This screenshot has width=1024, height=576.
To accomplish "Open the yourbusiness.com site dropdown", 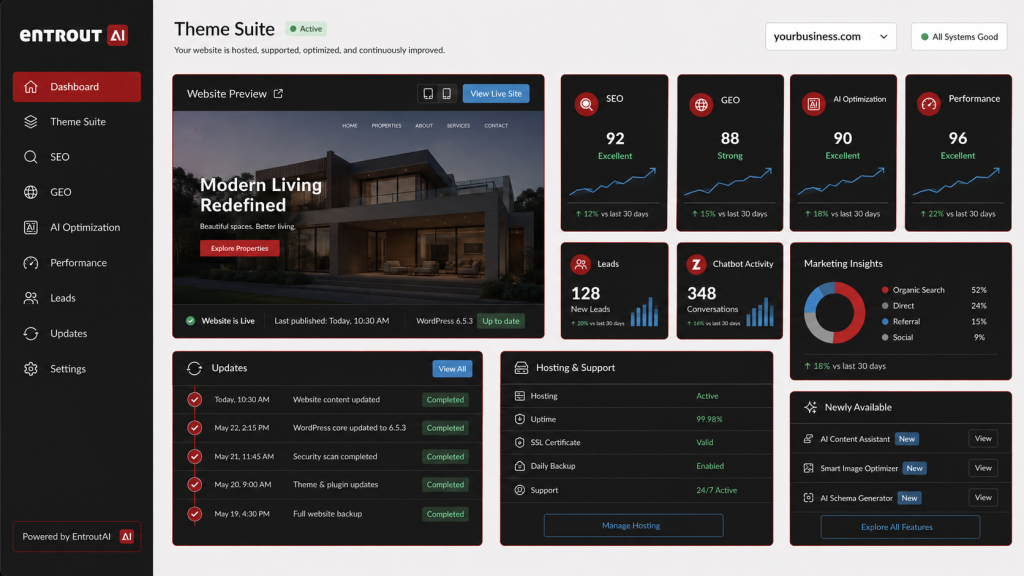I will 830,37.
